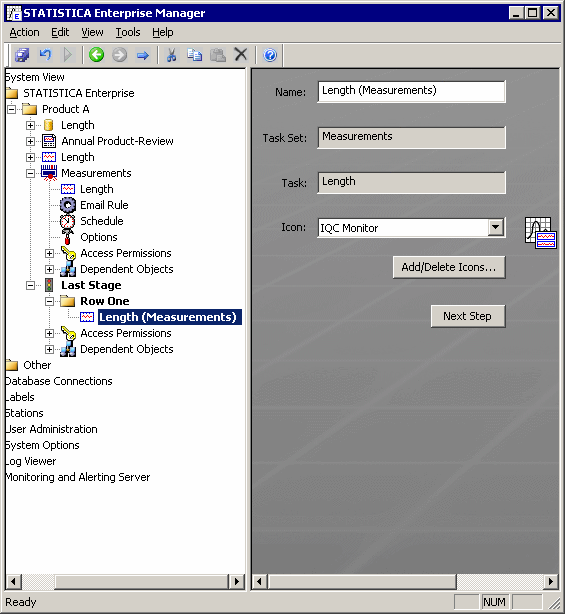The width and height of the screenshot is (565, 614).
Task: Click the green Back arrow toolbar icon
Action: pyautogui.click(x=96, y=55)
